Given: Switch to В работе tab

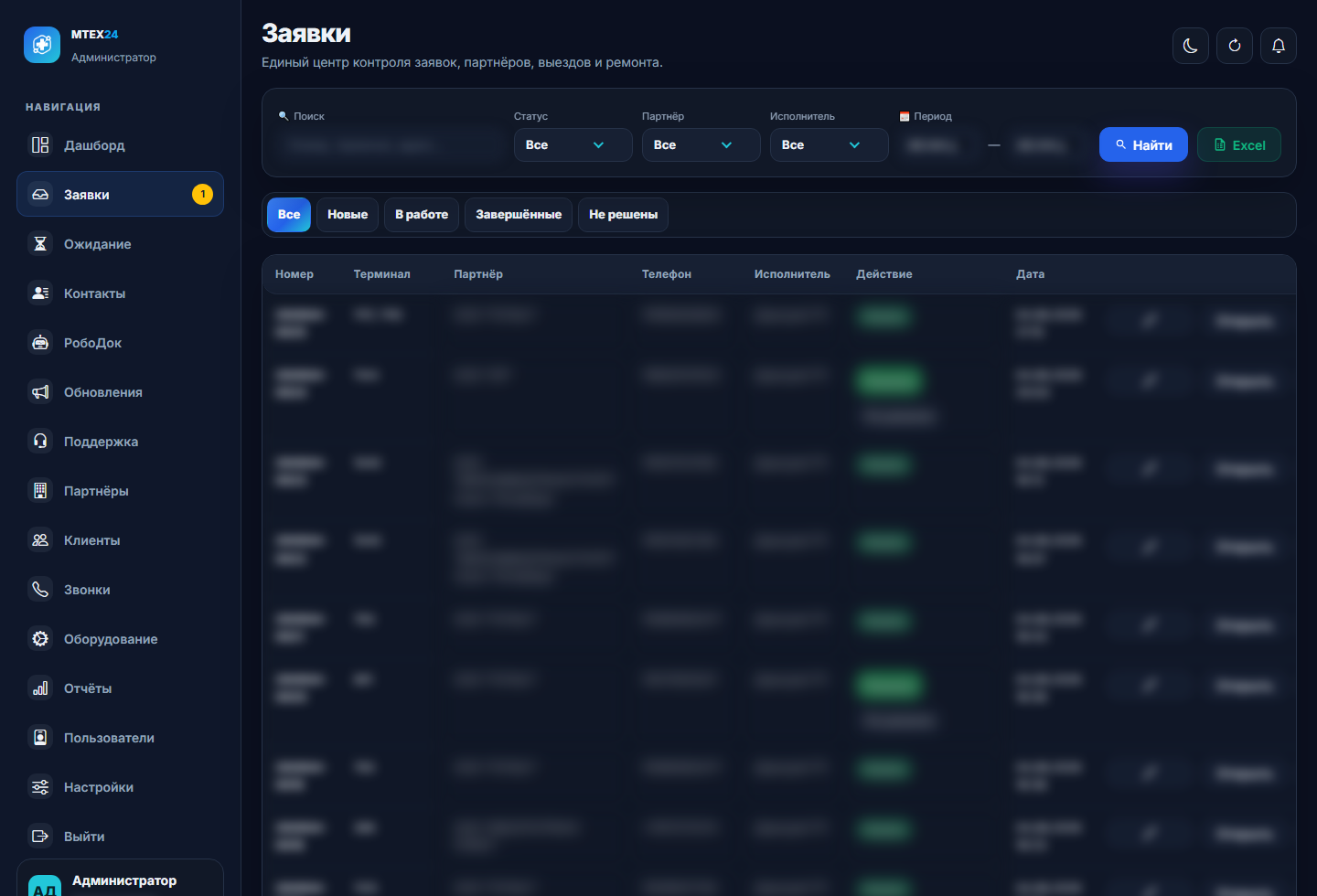Looking at the screenshot, I should (422, 215).
